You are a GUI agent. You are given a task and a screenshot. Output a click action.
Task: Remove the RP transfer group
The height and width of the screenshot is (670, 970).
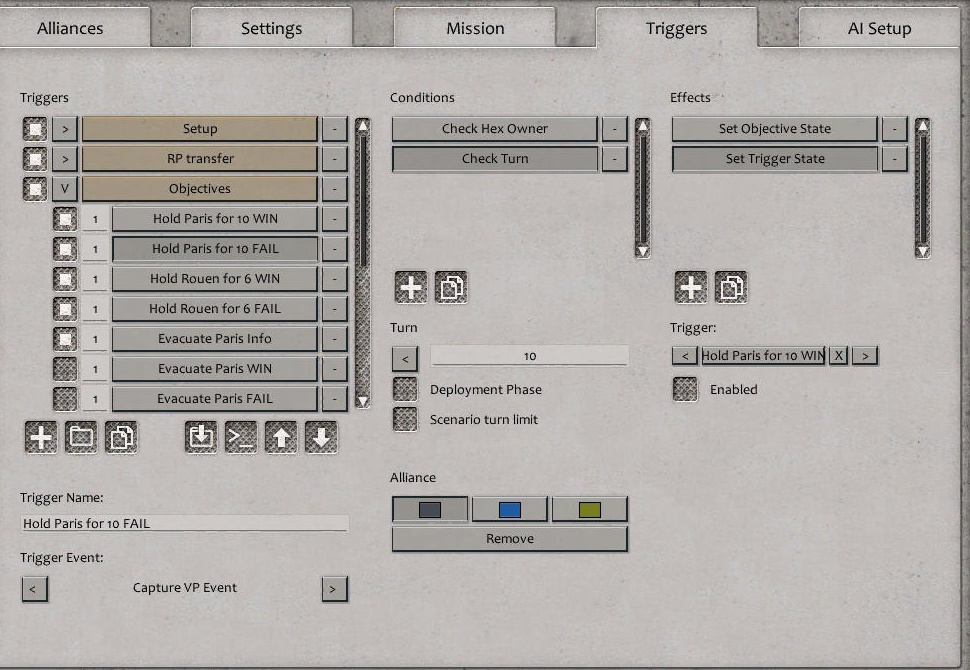tap(335, 159)
